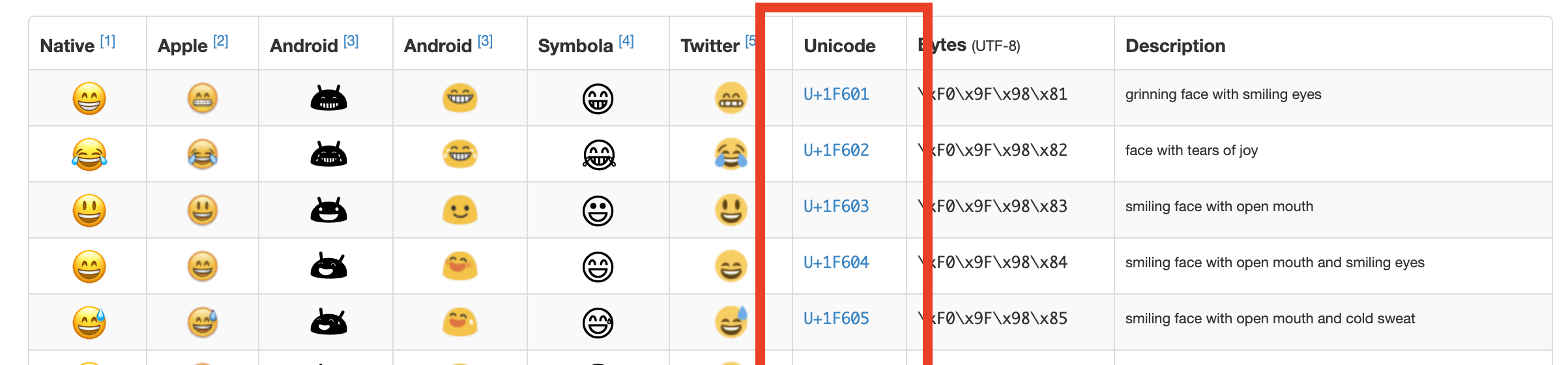Click the Twitter cold sweat smiling emoji

pos(731,322)
